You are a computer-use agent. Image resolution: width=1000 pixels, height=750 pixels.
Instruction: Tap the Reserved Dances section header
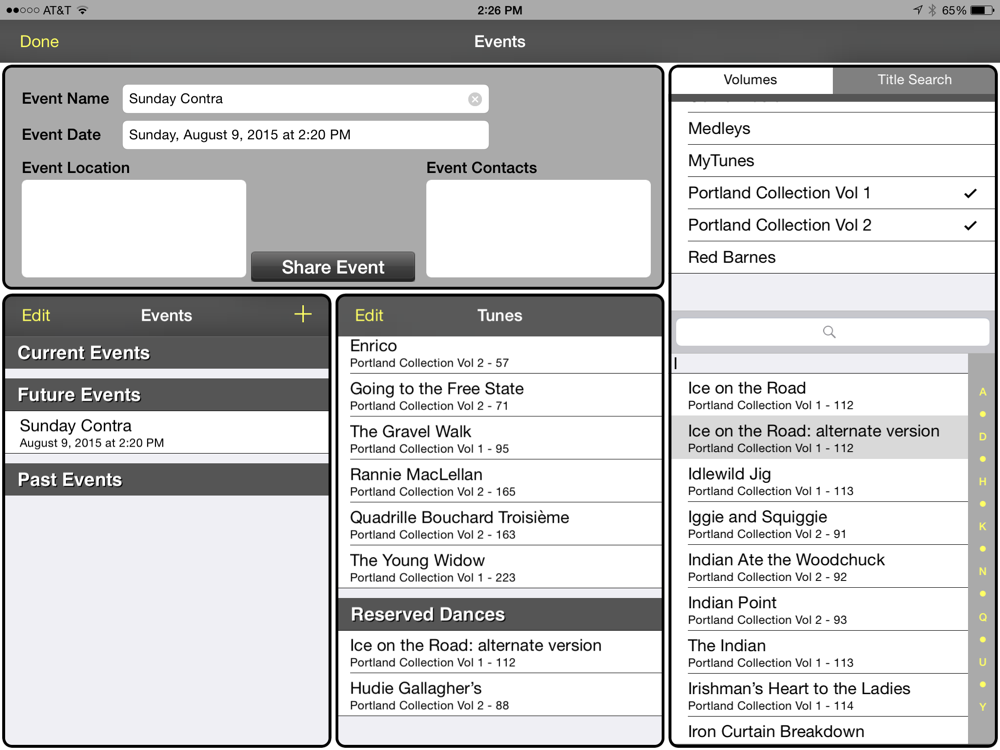[x=500, y=614]
